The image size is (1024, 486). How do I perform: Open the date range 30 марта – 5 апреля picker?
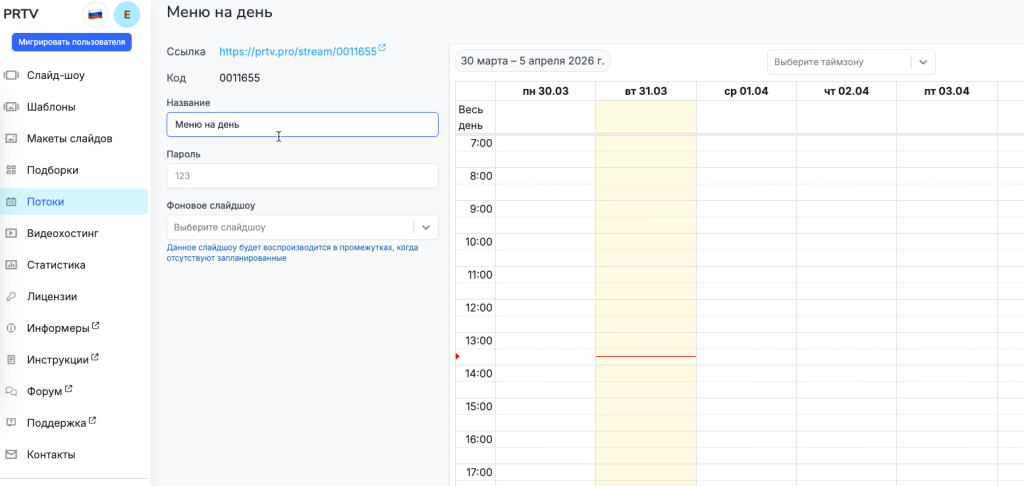pos(532,61)
